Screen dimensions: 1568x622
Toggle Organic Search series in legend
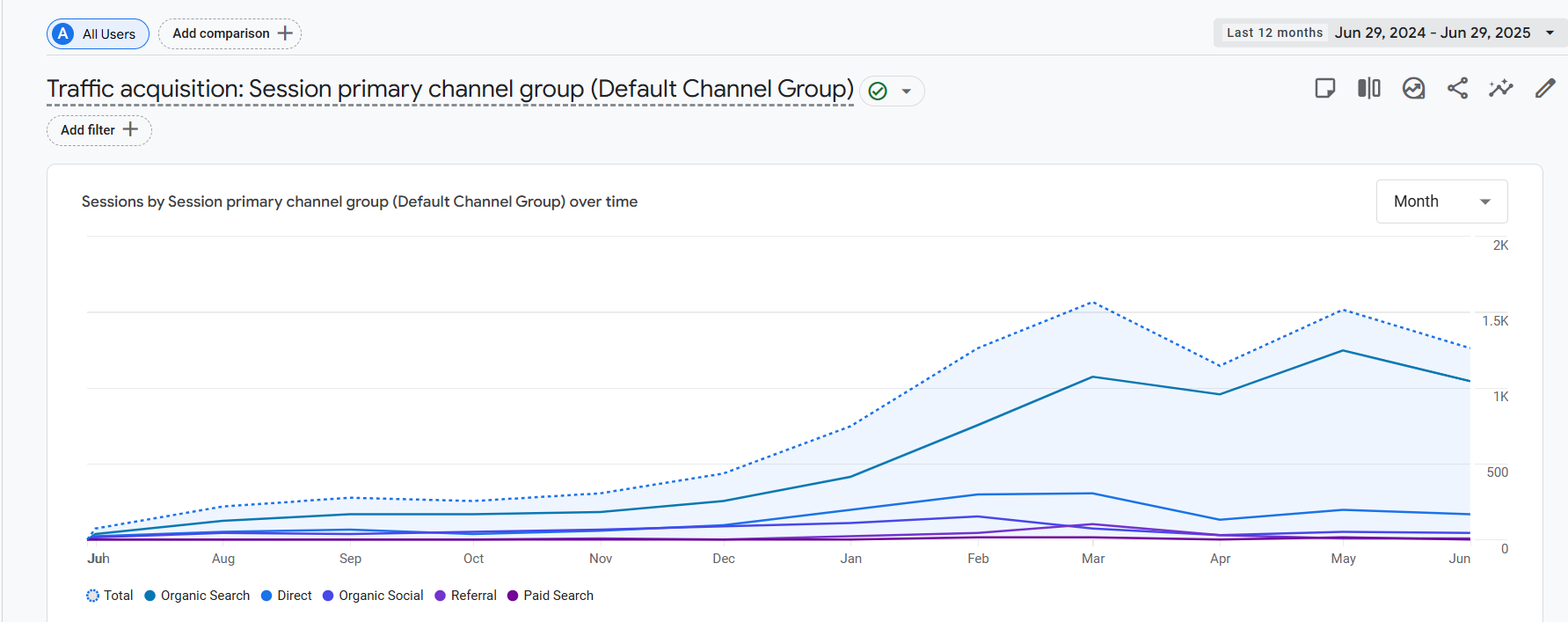197,596
